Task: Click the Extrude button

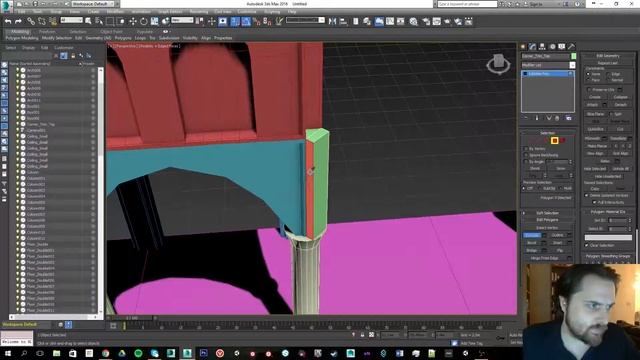Action: click(532, 236)
